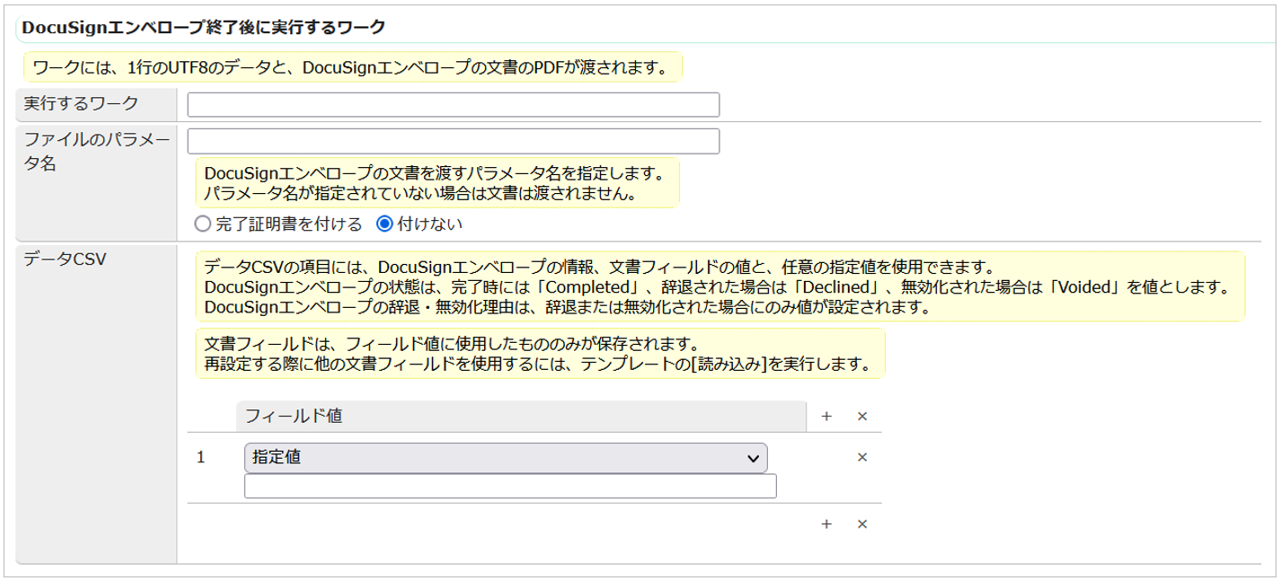Click the yellow note about 1行のUTF8のデータ
Image resolution: width=1280 pixels, height=580 pixels.
pyautogui.click(x=352, y=68)
